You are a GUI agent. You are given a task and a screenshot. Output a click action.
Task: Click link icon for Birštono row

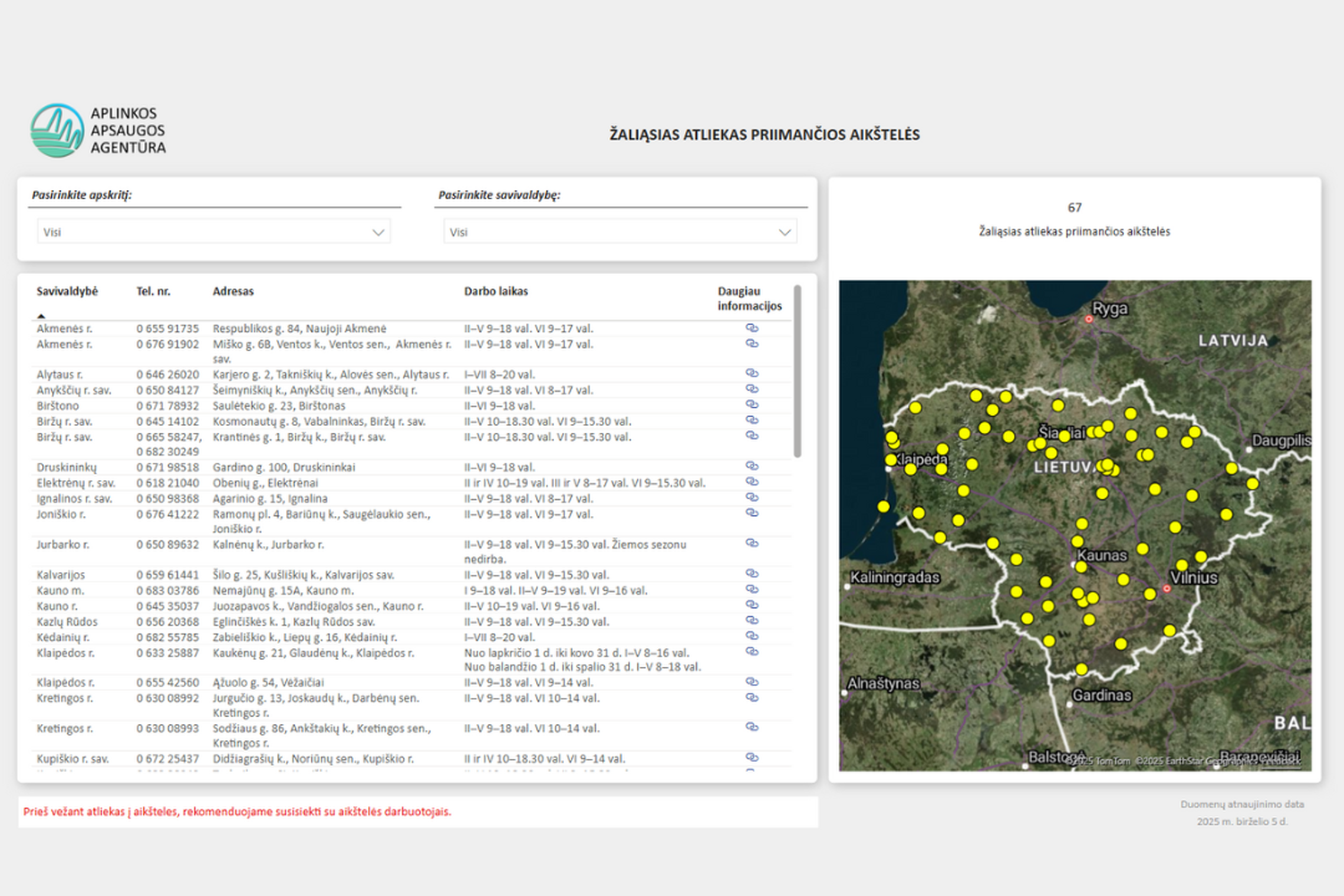point(752,404)
